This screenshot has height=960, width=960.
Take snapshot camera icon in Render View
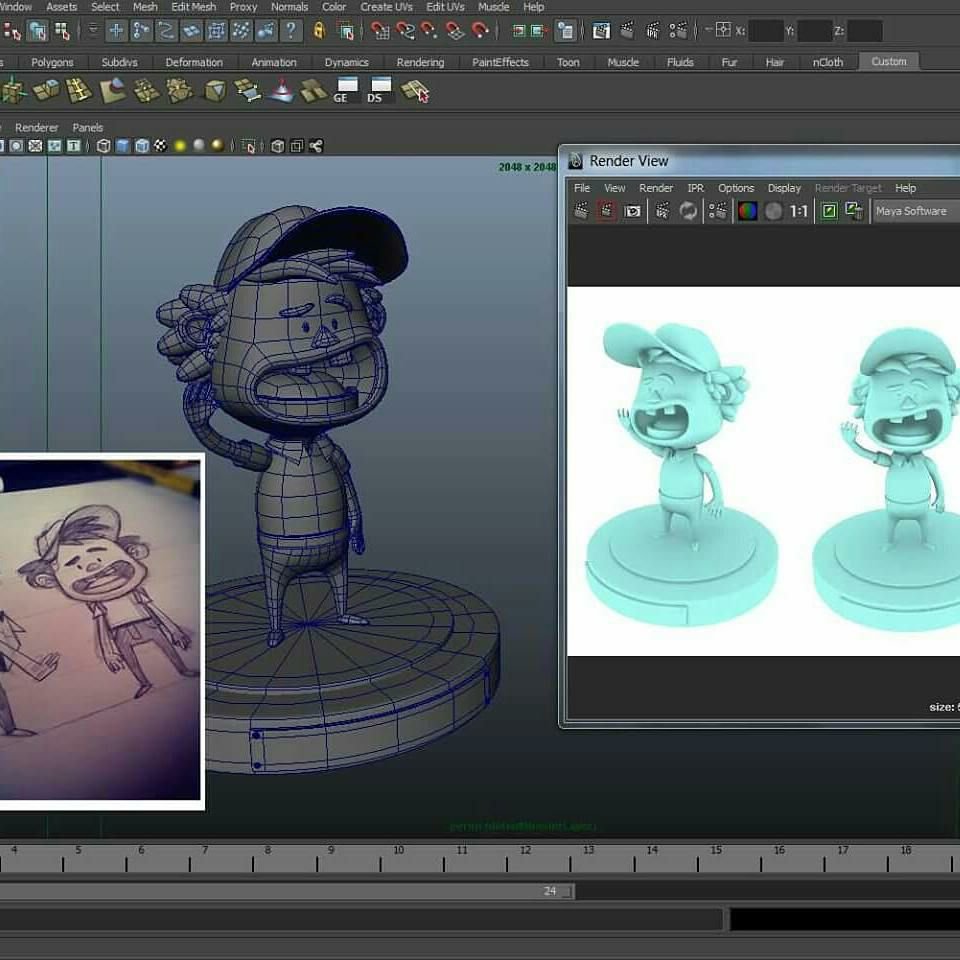[x=632, y=211]
